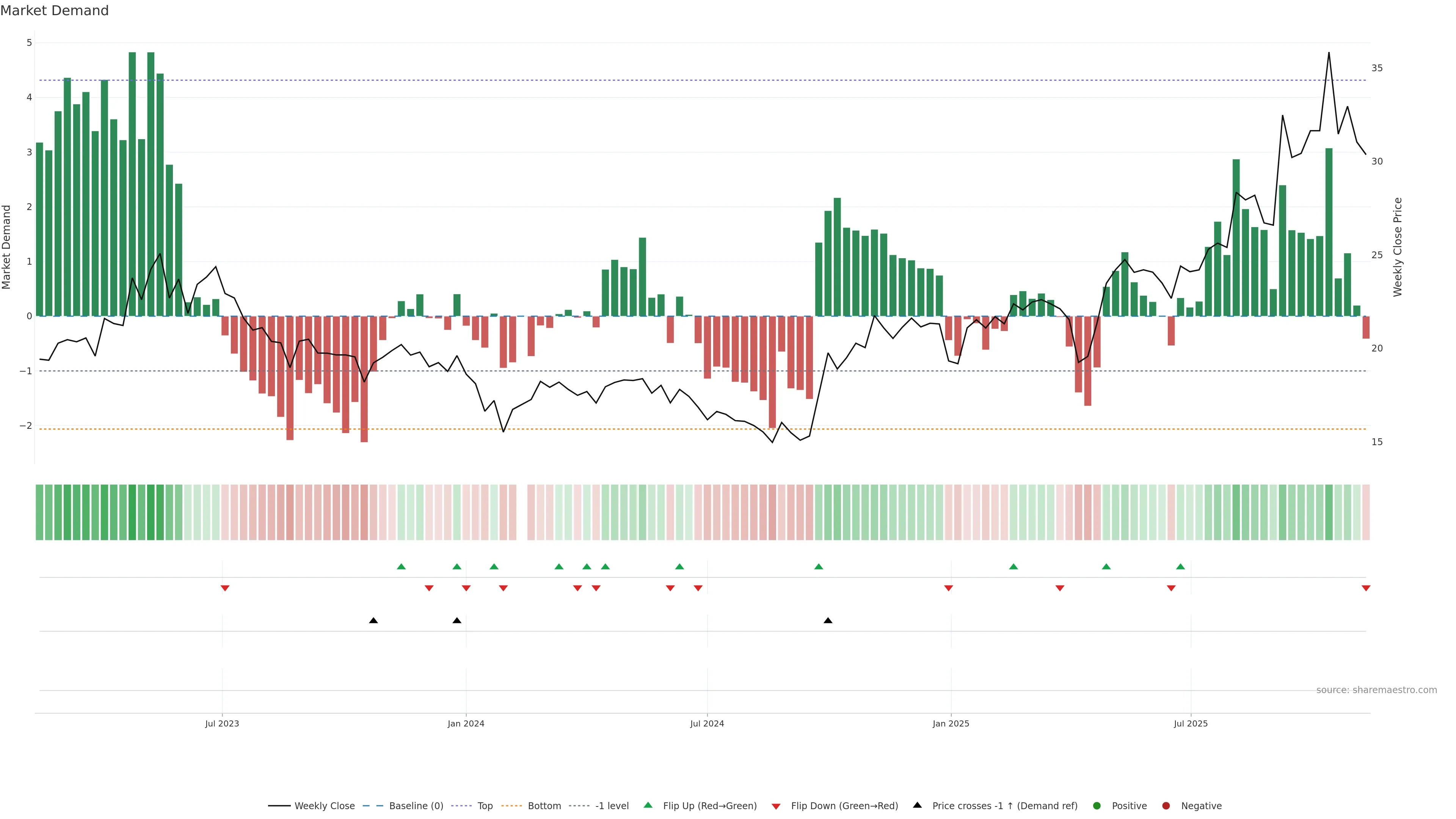Click first black price-cross marker triangle

point(373,621)
